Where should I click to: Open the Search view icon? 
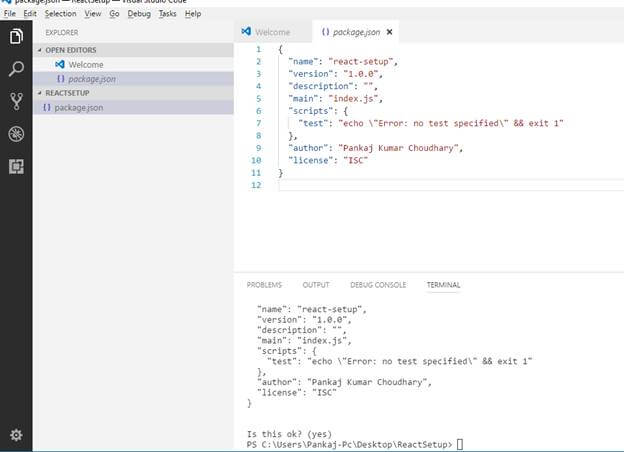(x=15, y=69)
